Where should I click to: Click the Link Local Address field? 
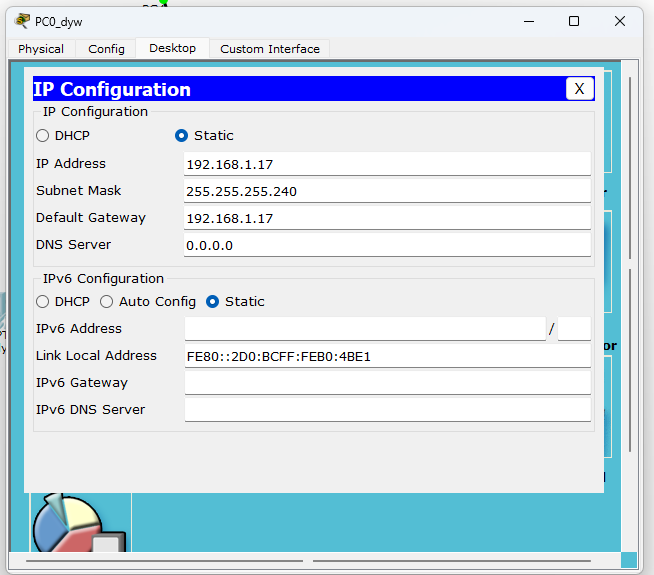(387, 356)
